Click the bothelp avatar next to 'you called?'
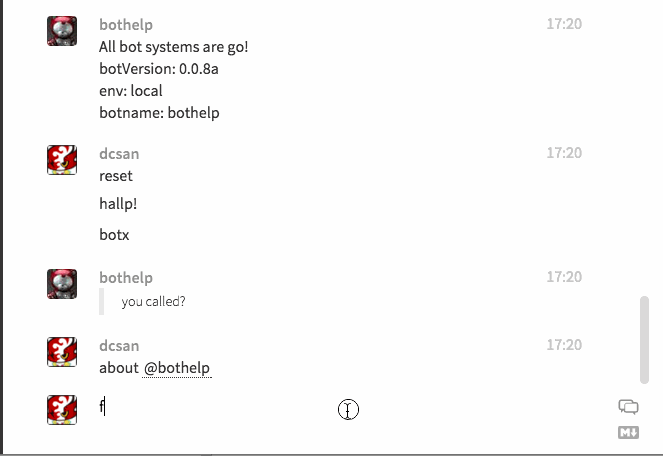 tap(62, 284)
